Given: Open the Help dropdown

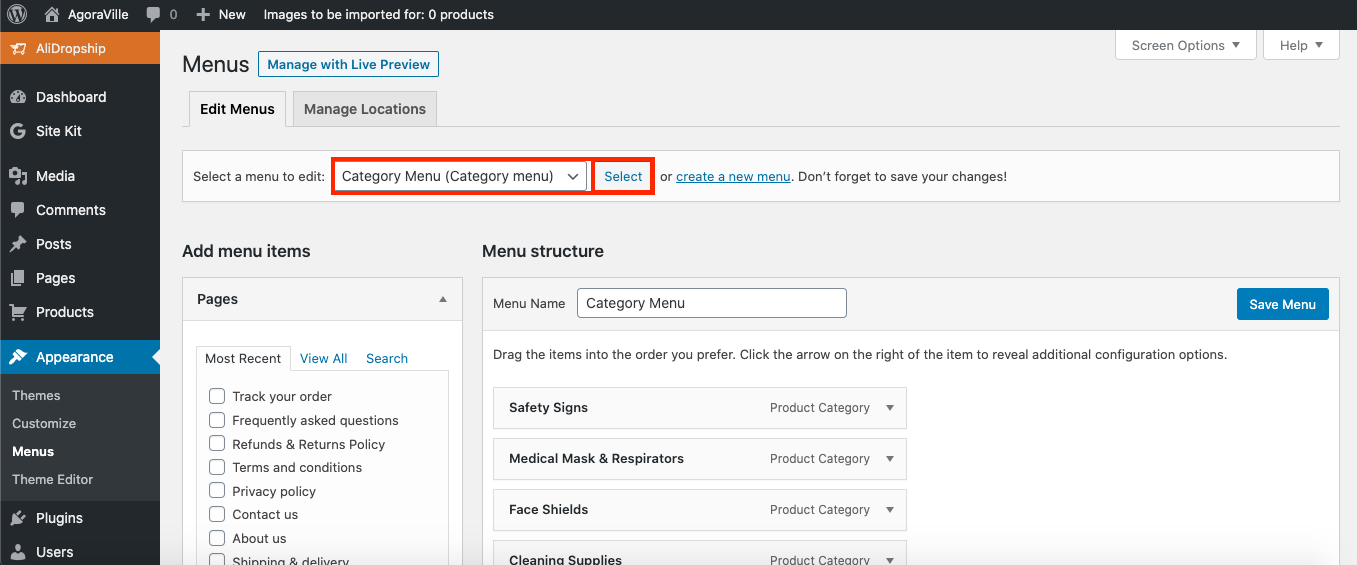Looking at the screenshot, I should pyautogui.click(x=1301, y=45).
